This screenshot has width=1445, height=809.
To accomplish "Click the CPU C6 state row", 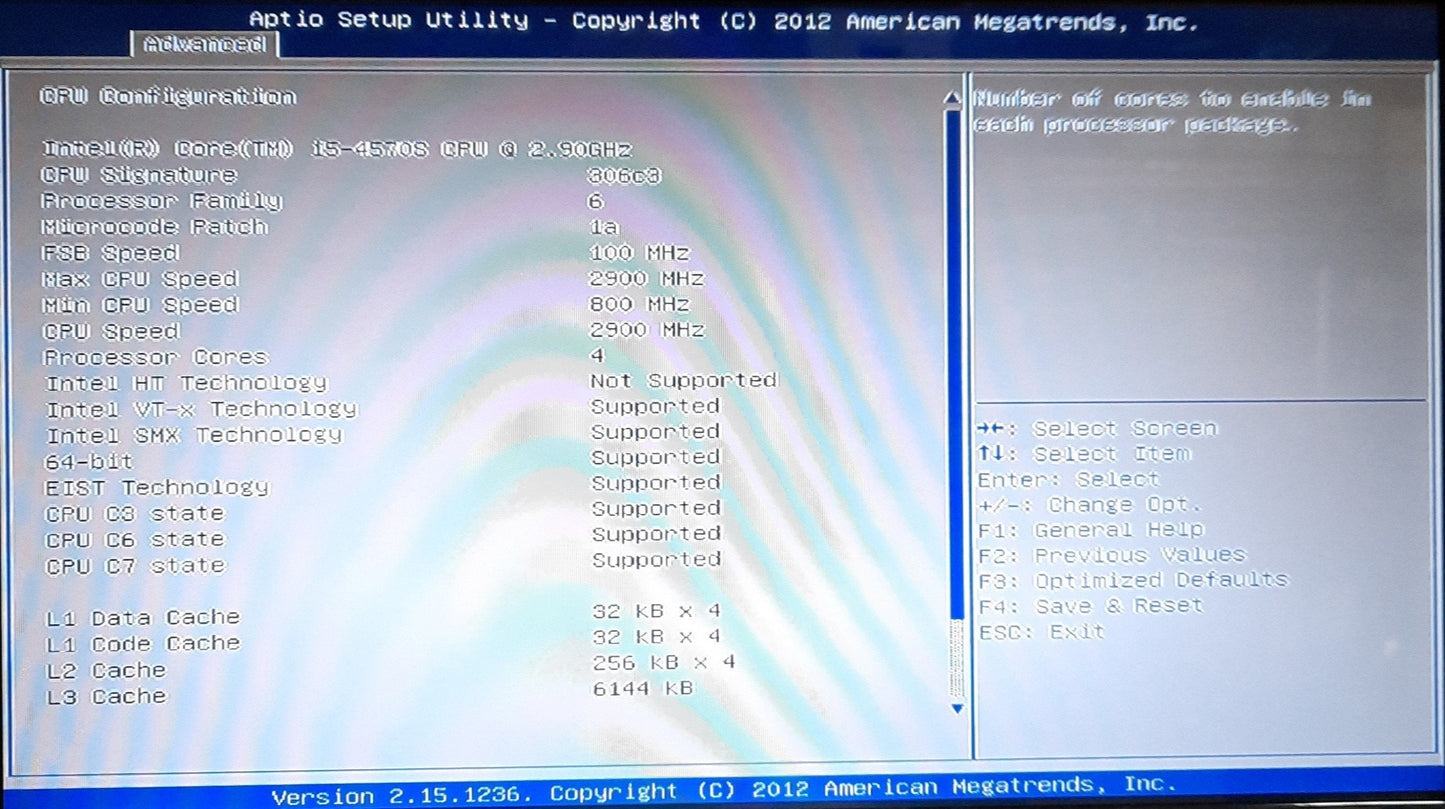I will pos(135,540).
